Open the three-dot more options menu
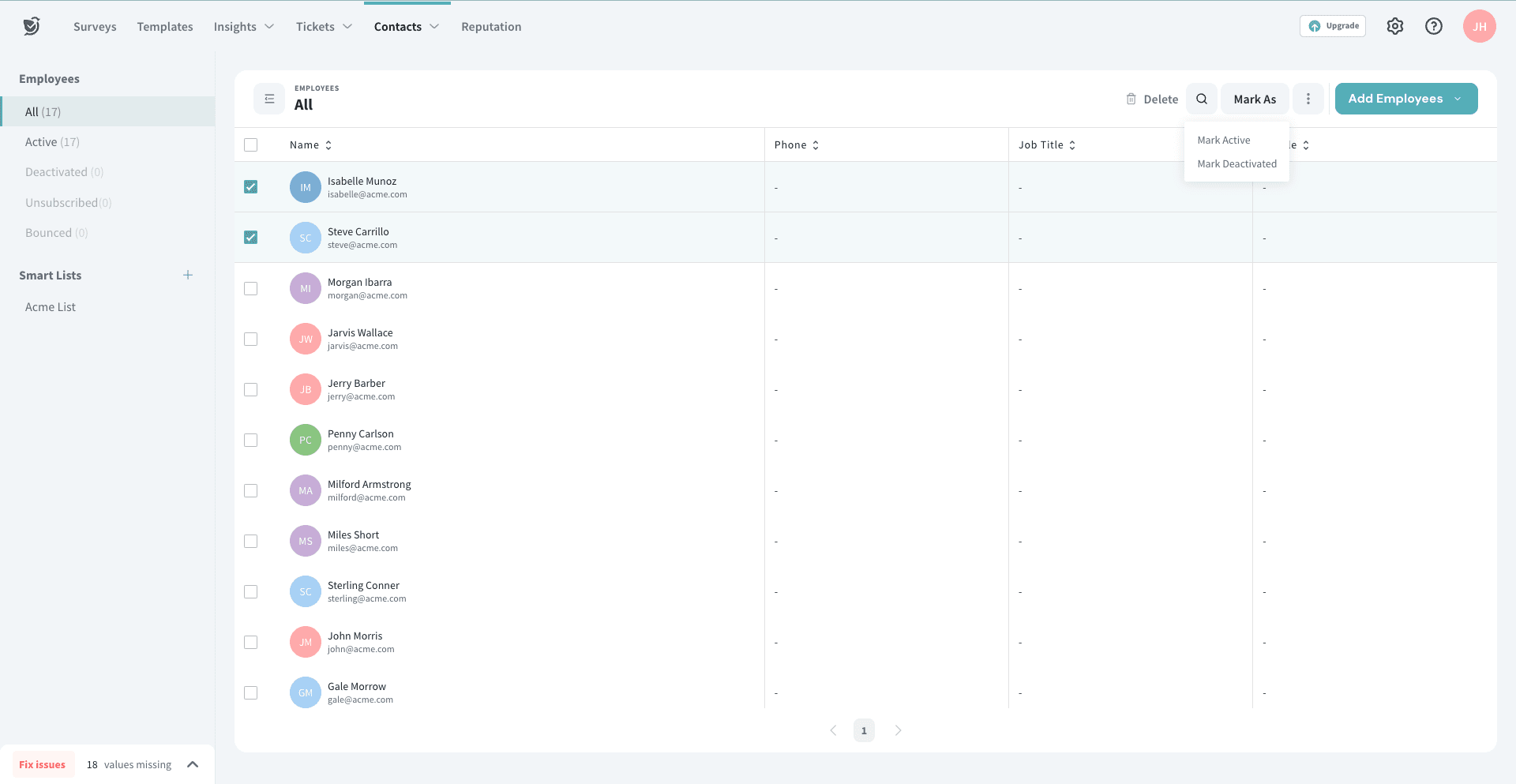This screenshot has height=784, width=1516. point(1308,99)
